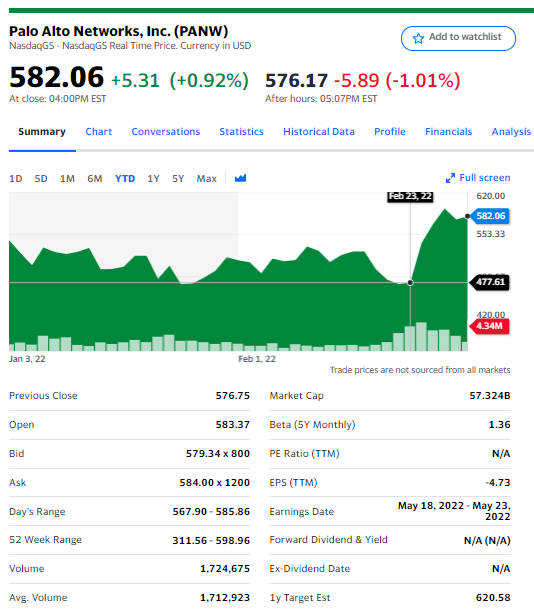The width and height of the screenshot is (534, 610).
Task: Choose the 5Y chart range
Action: click(178, 179)
